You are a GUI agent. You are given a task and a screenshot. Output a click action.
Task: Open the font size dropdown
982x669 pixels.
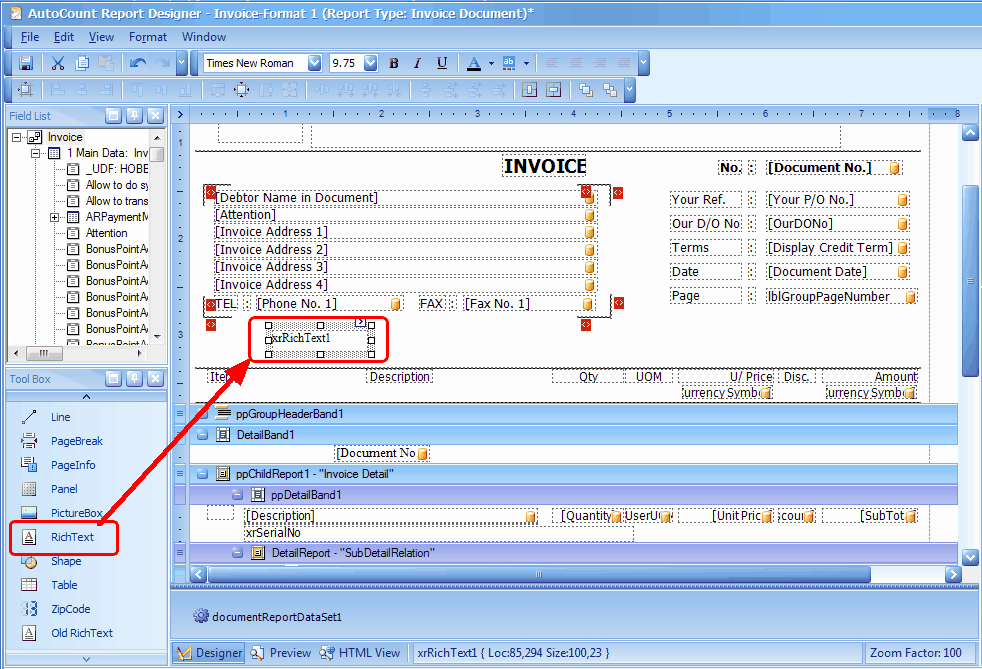(x=370, y=63)
